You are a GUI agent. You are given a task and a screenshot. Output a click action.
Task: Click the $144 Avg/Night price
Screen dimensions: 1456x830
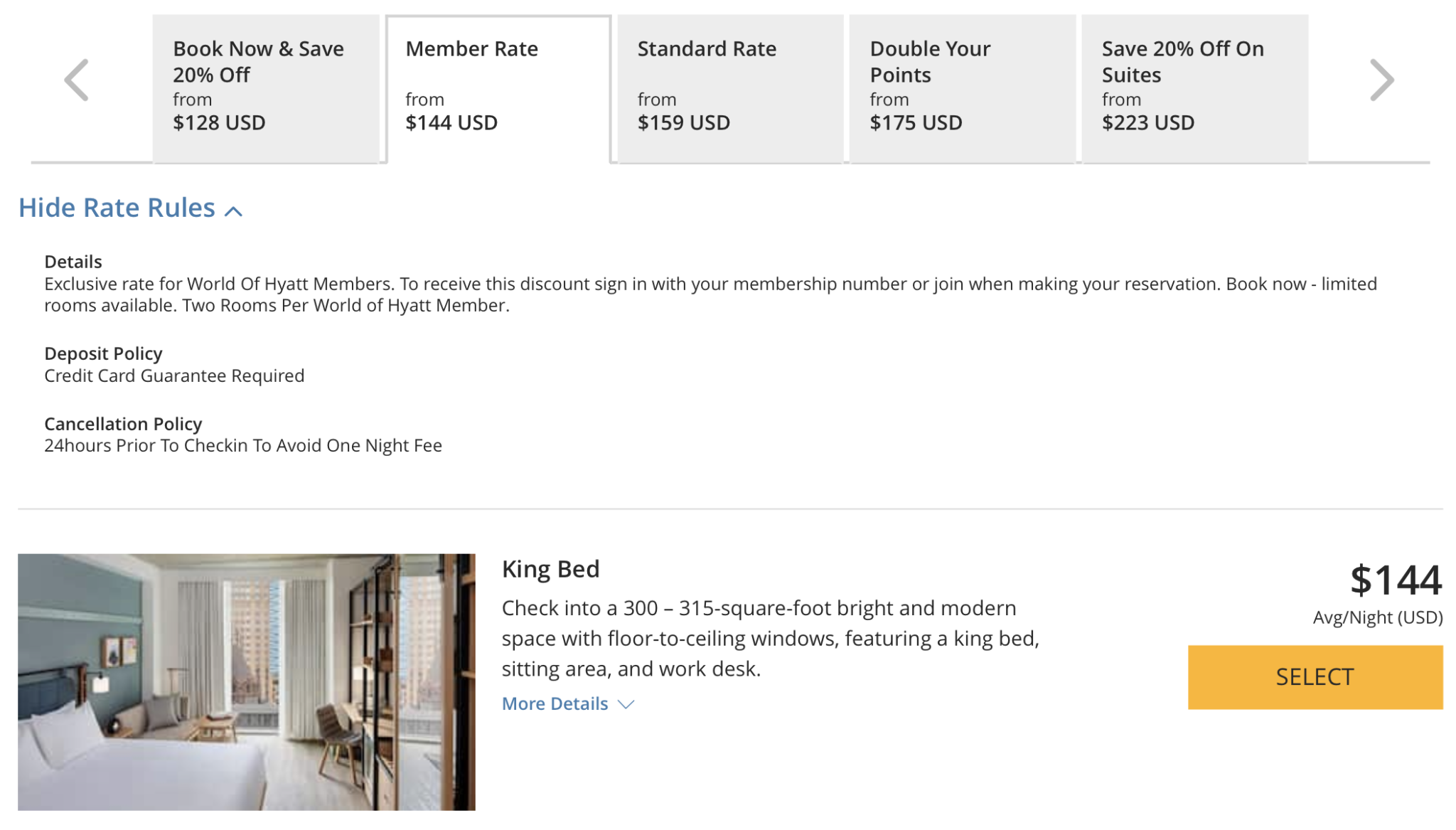[1395, 580]
